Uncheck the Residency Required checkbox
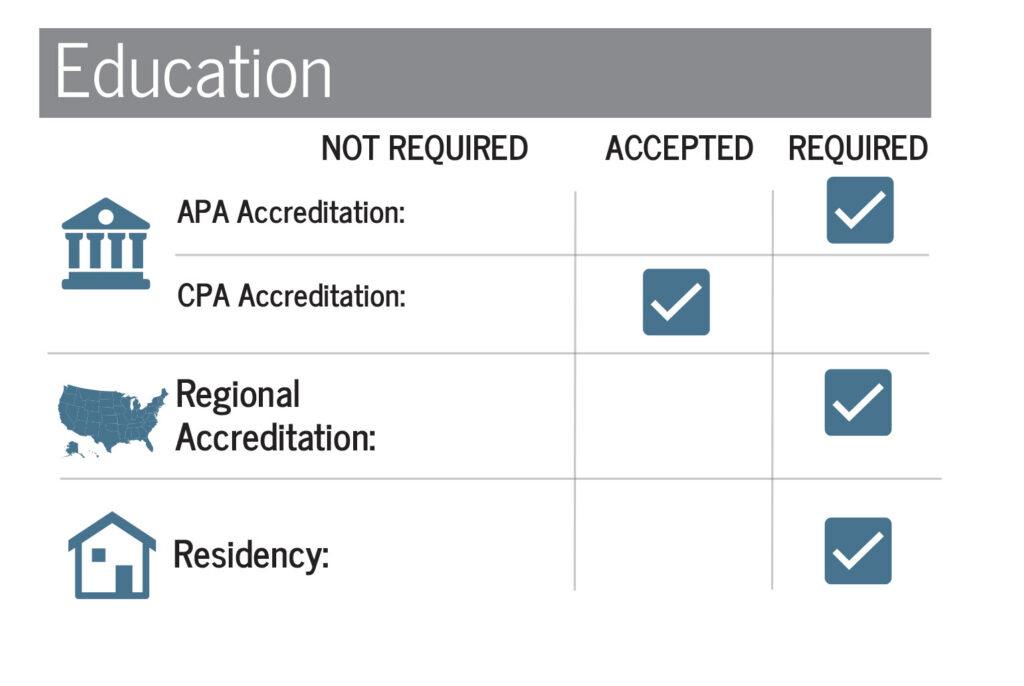Screen dimensions: 1024x686 pos(858,551)
